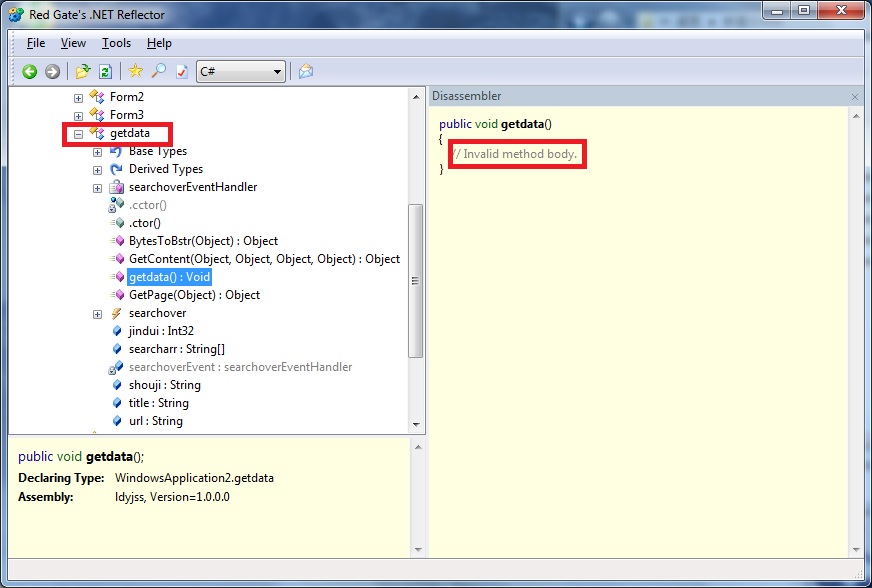Open an assembly with the folder icon
872x588 pixels.
click(83, 71)
